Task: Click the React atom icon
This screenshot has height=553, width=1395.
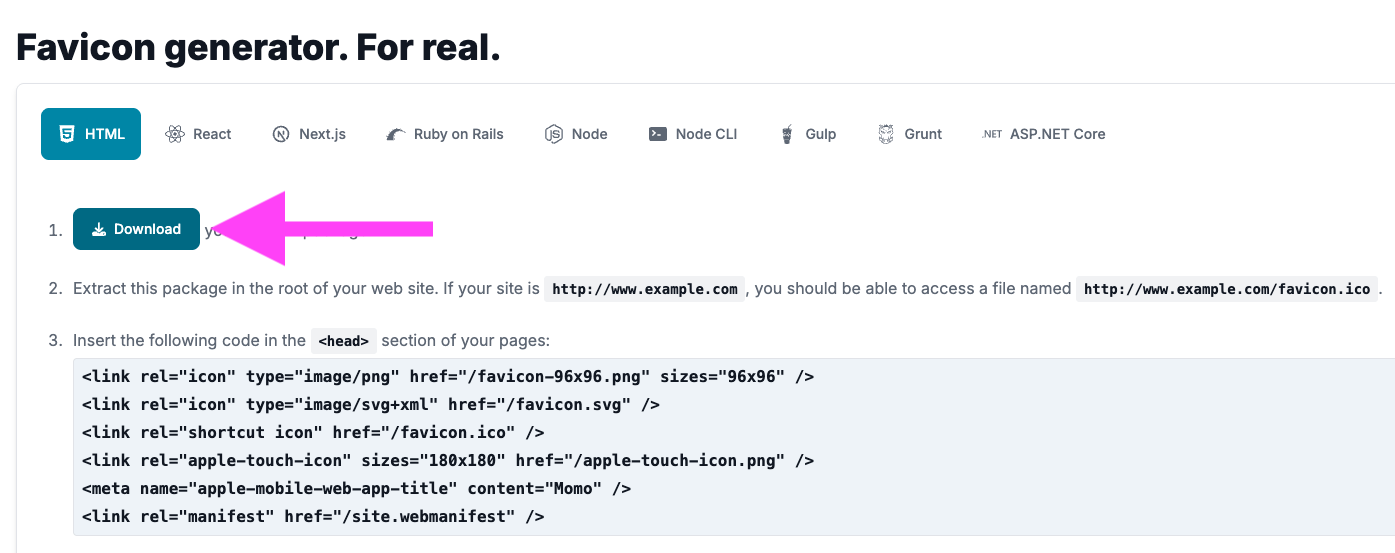Action: (x=175, y=134)
